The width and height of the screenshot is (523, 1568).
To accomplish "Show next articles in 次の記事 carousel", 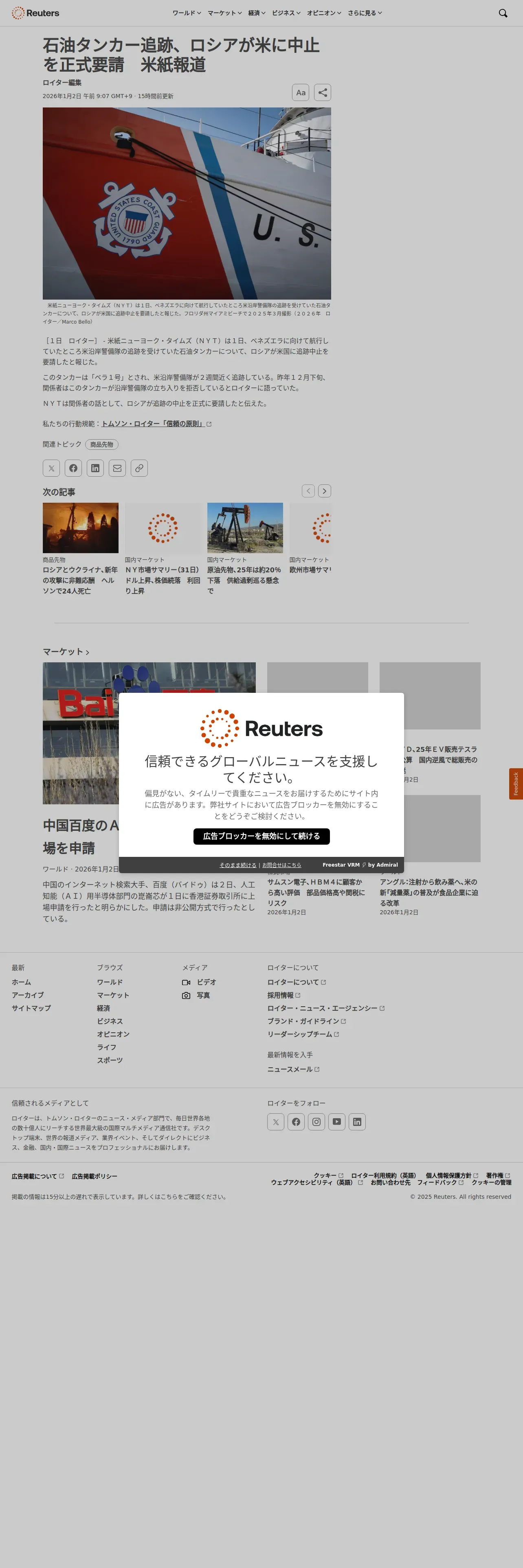I will 325,491.
